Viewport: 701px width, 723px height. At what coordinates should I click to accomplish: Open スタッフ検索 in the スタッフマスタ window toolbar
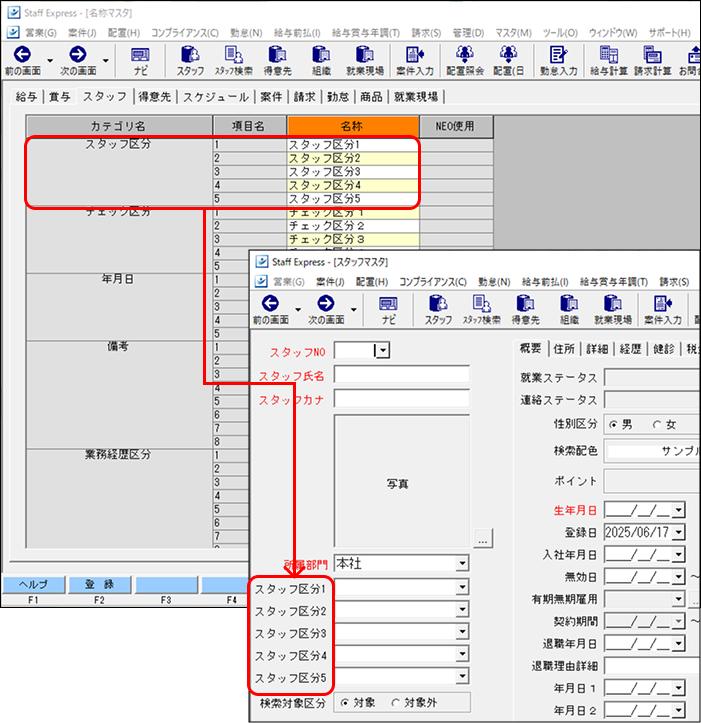pos(482,308)
